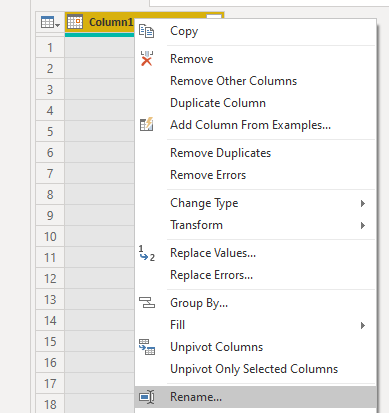Click the Copy icon in context menu
389x413 pixels.
point(146,31)
